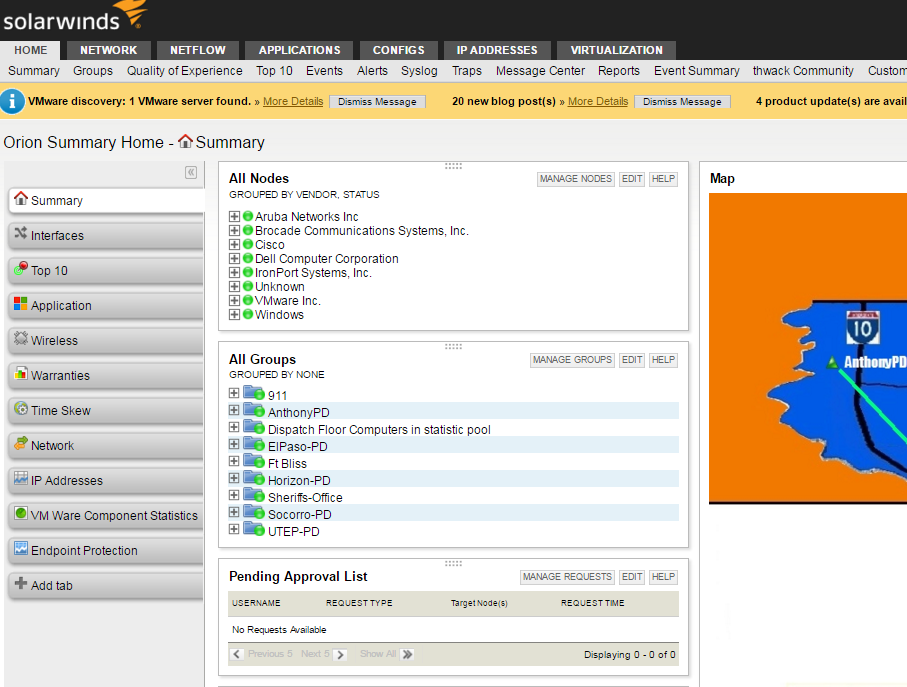The image size is (907, 687).
Task: Open the NETWORK tab
Action: pos(108,50)
